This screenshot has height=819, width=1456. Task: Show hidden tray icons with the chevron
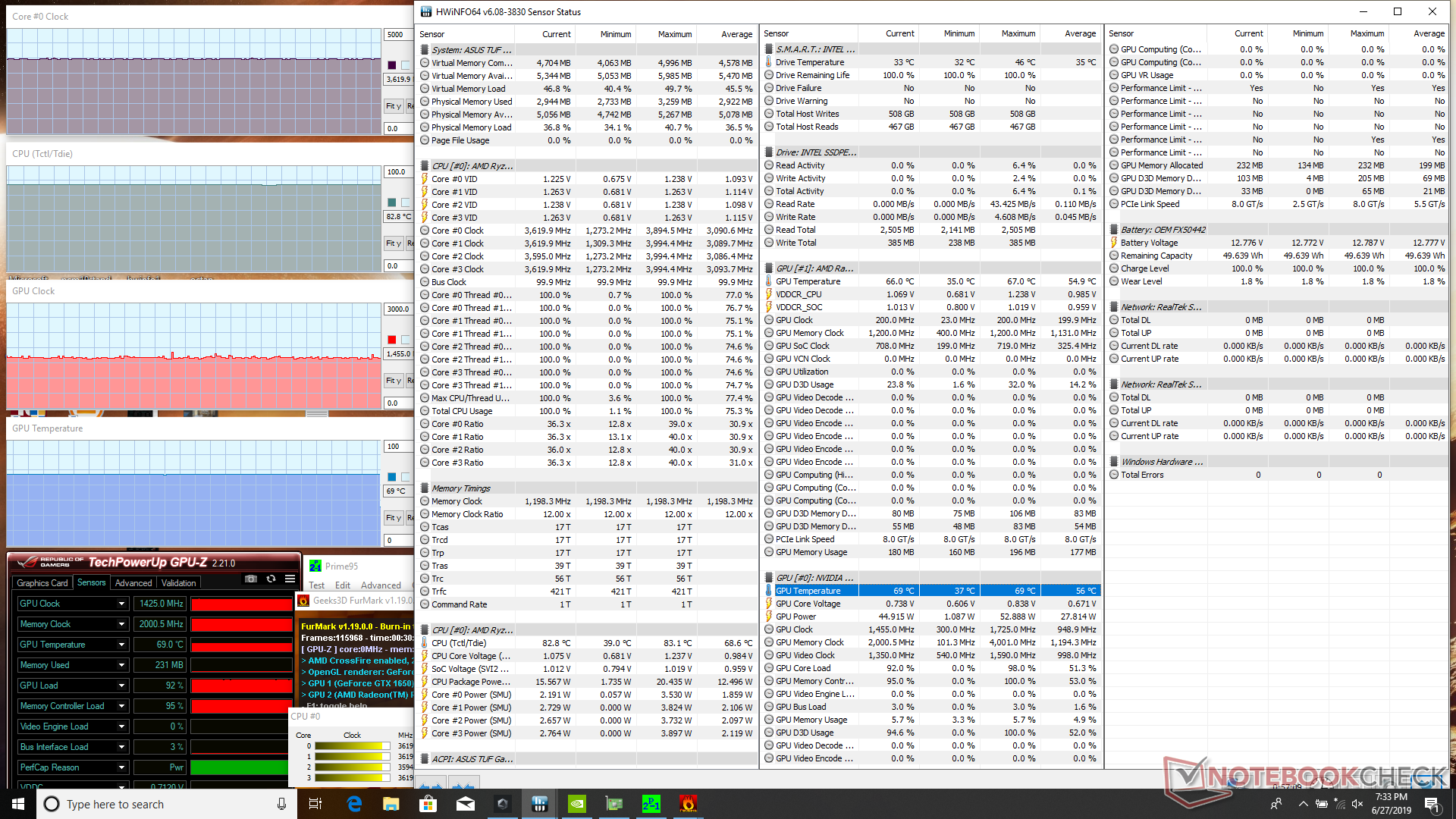tap(1303, 804)
